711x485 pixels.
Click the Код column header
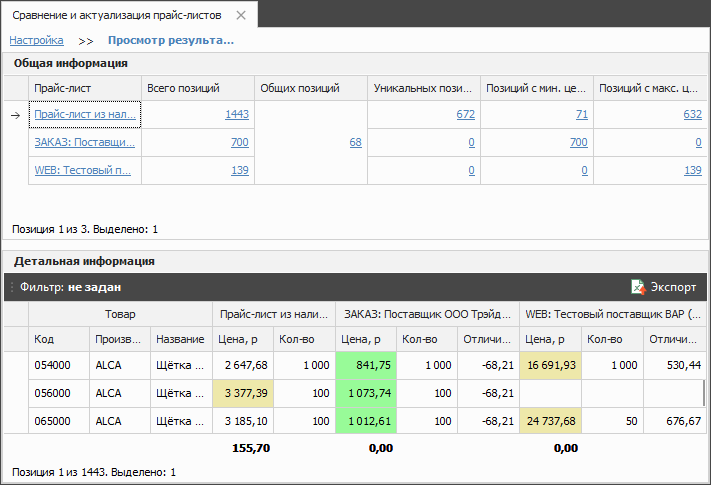pos(59,339)
